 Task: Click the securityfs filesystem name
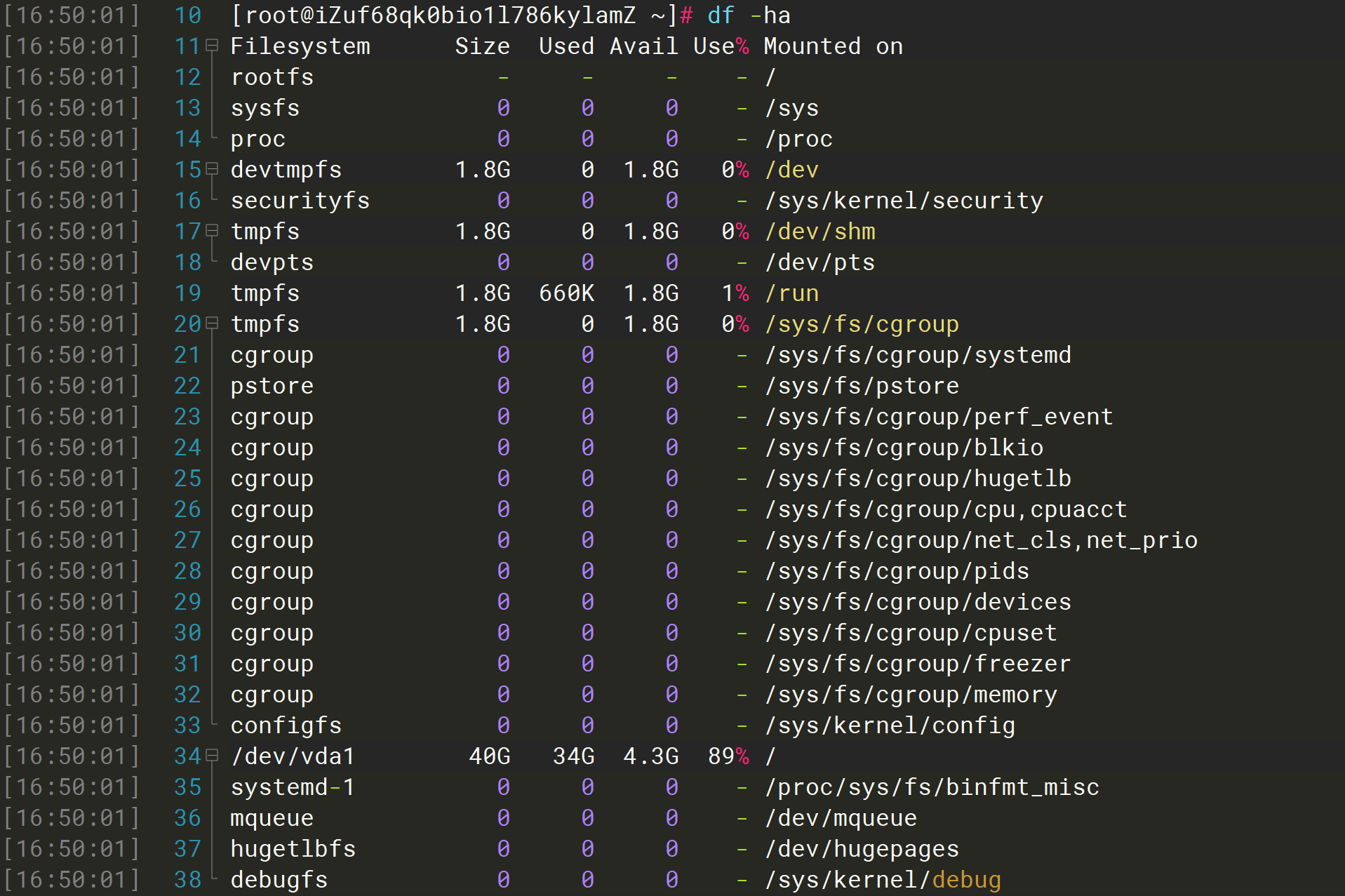(x=300, y=201)
